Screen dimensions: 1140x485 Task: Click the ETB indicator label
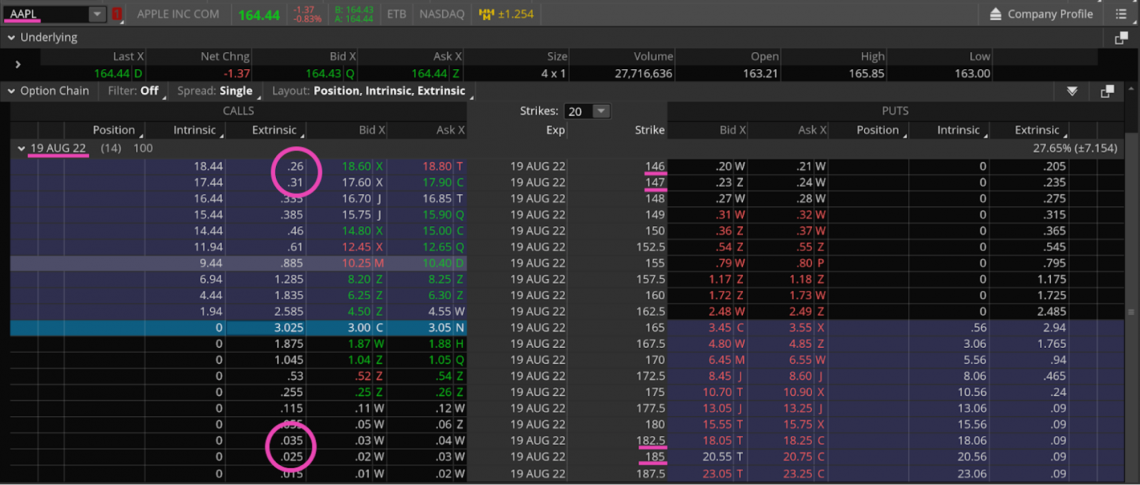coord(397,15)
